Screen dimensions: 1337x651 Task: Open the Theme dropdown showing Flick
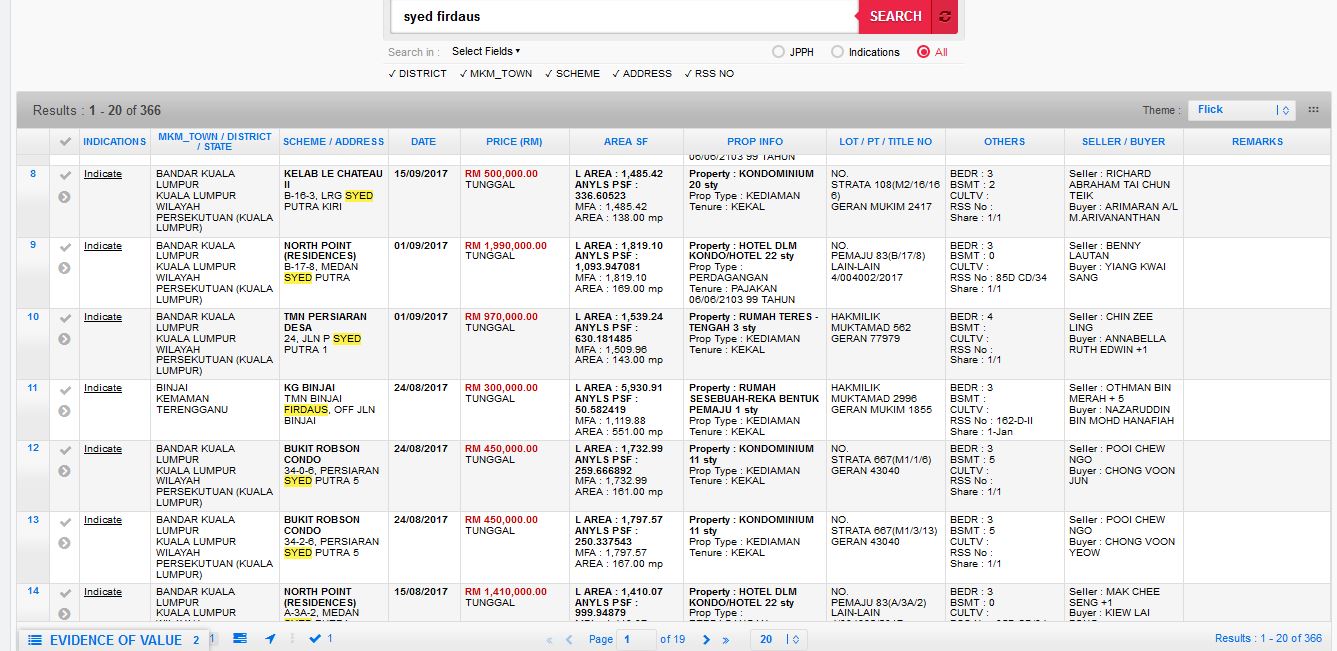coord(1241,110)
